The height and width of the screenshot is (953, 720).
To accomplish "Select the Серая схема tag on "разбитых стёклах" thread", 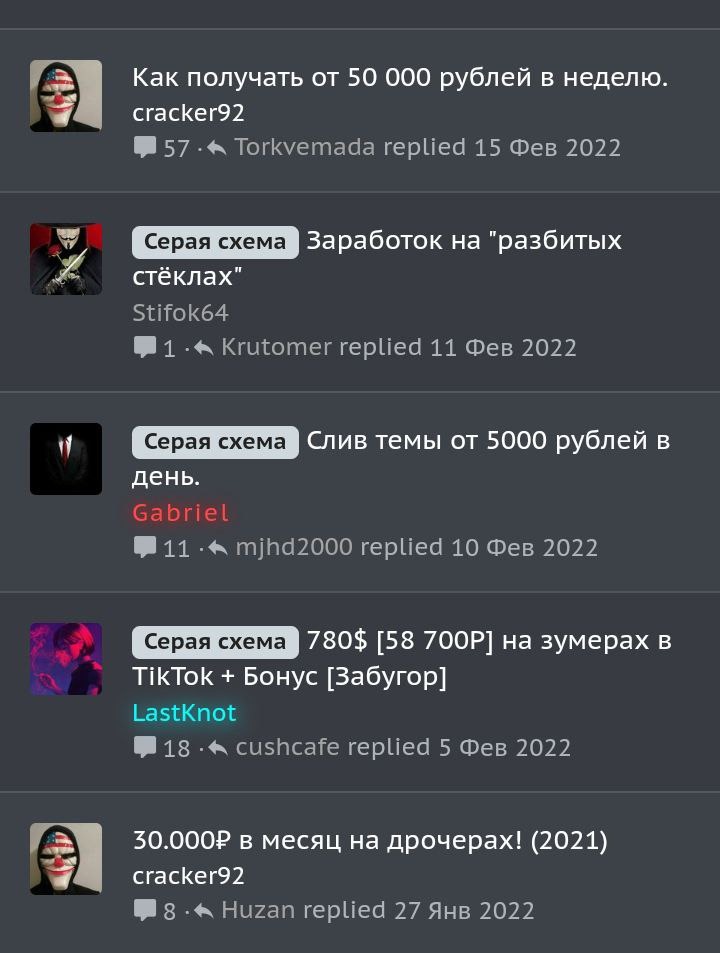I will [x=215, y=242].
